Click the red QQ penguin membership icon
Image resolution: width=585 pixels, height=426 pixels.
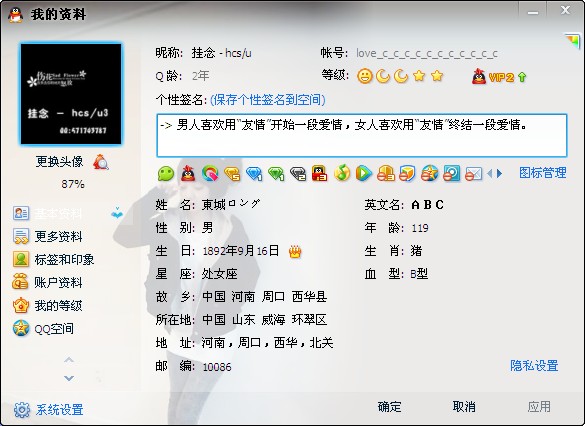(188, 173)
